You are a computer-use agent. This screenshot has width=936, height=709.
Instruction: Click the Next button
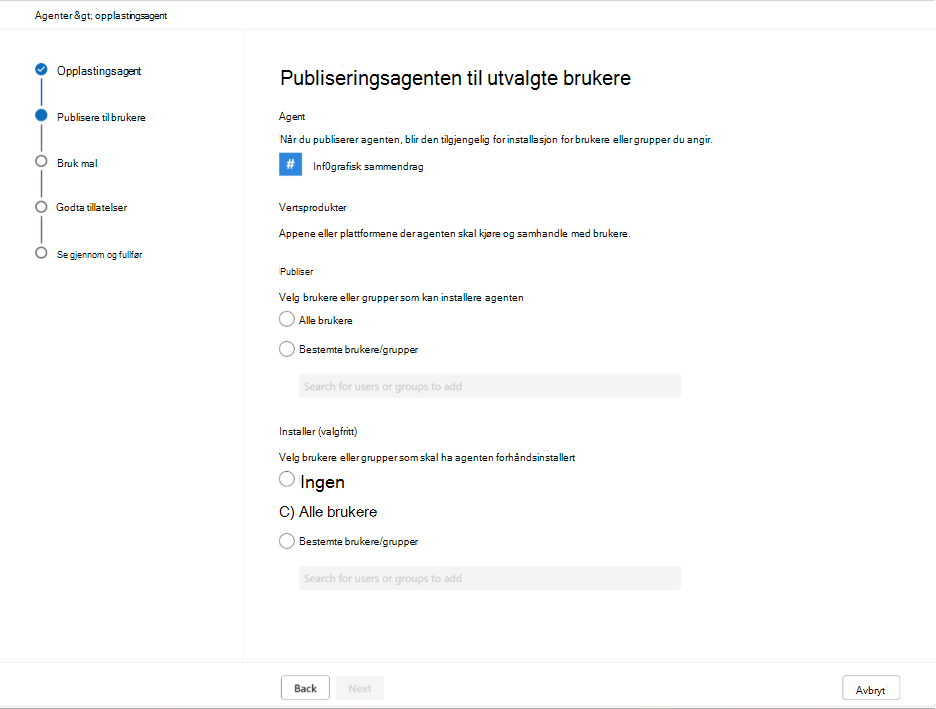tap(360, 688)
